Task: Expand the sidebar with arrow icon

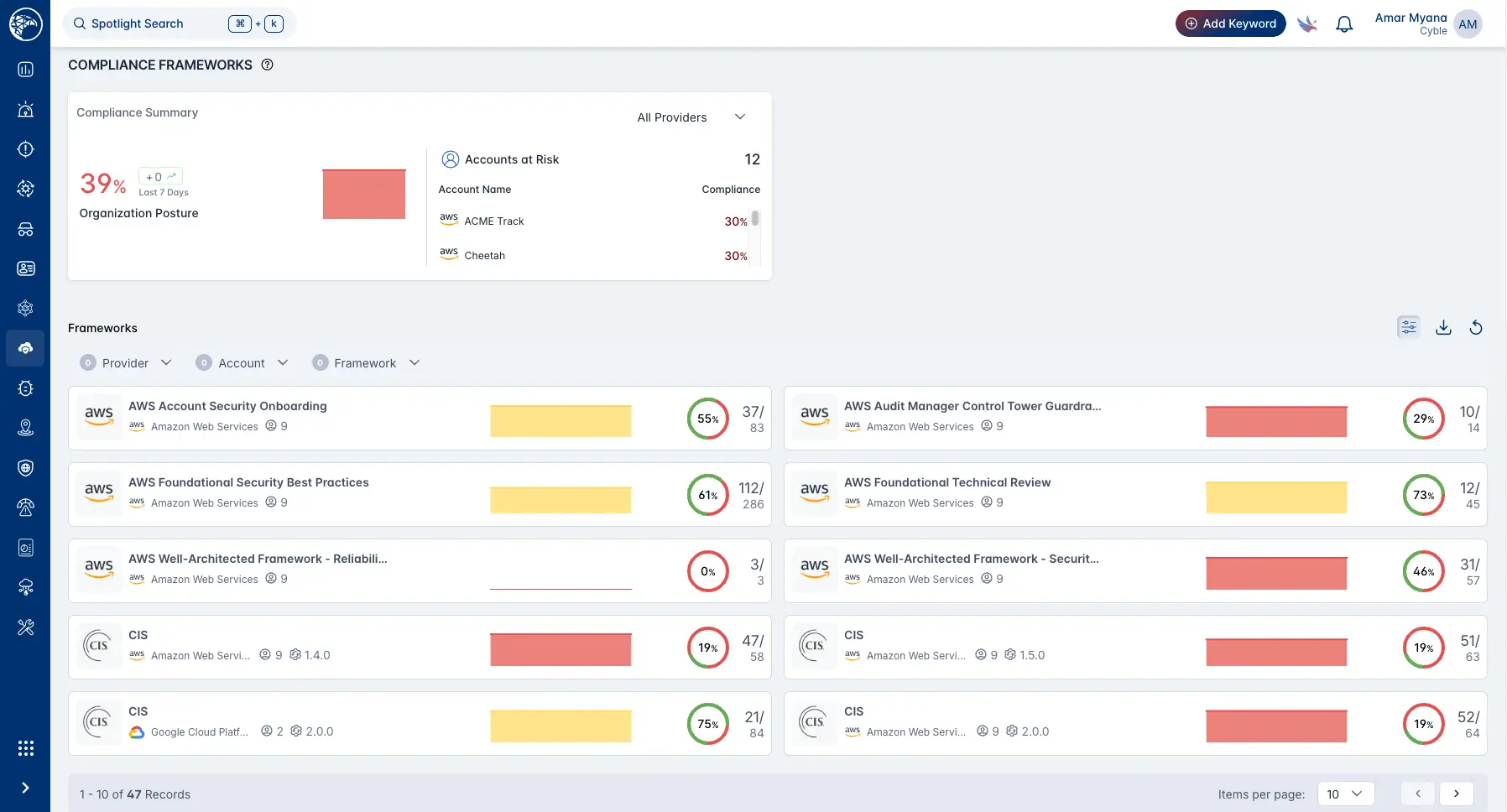Action: click(x=25, y=788)
